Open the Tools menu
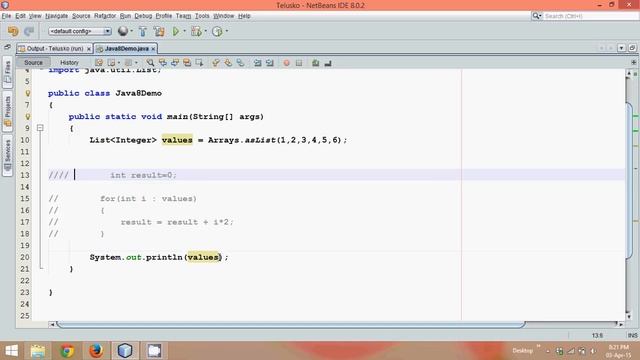 coord(202,16)
